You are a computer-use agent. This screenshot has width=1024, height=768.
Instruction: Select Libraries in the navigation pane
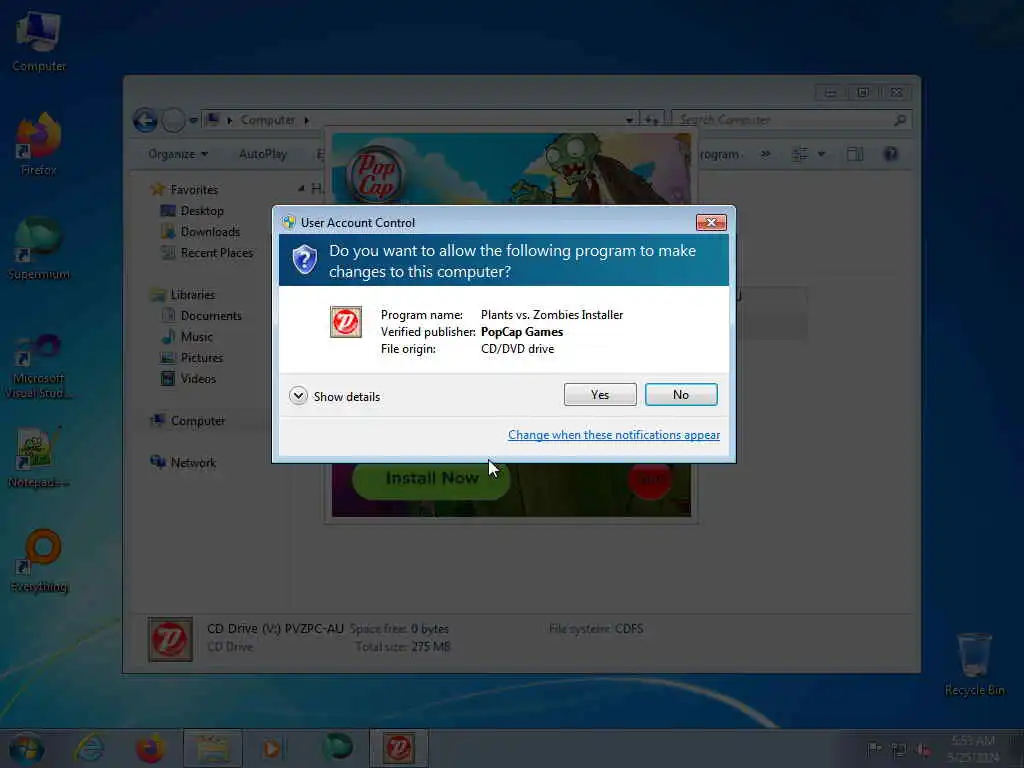(x=193, y=295)
